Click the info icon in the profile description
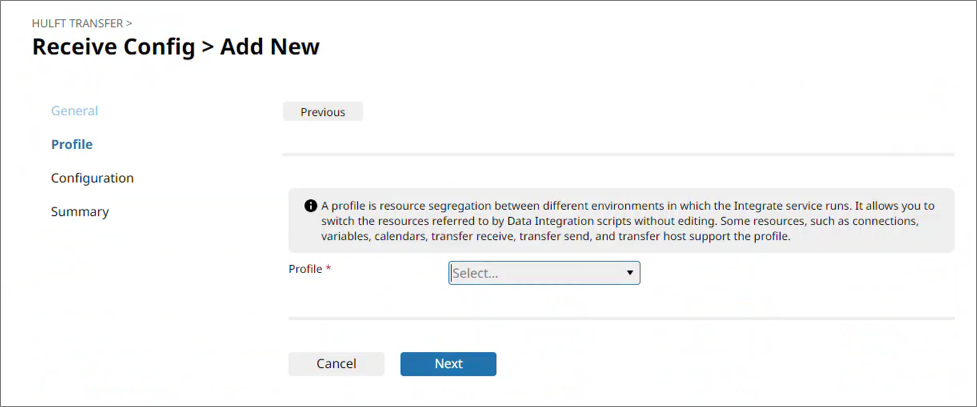 tap(310, 205)
